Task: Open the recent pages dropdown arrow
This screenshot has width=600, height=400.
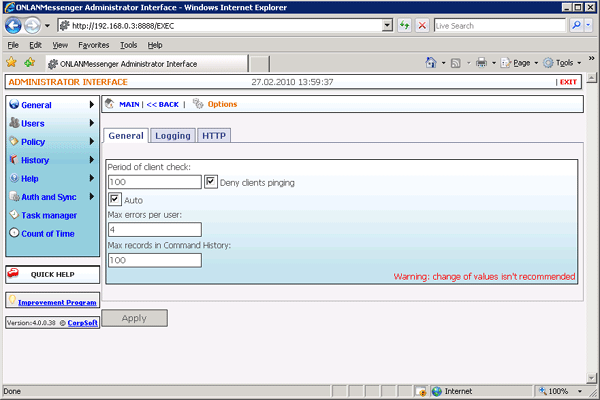Action: point(47,26)
